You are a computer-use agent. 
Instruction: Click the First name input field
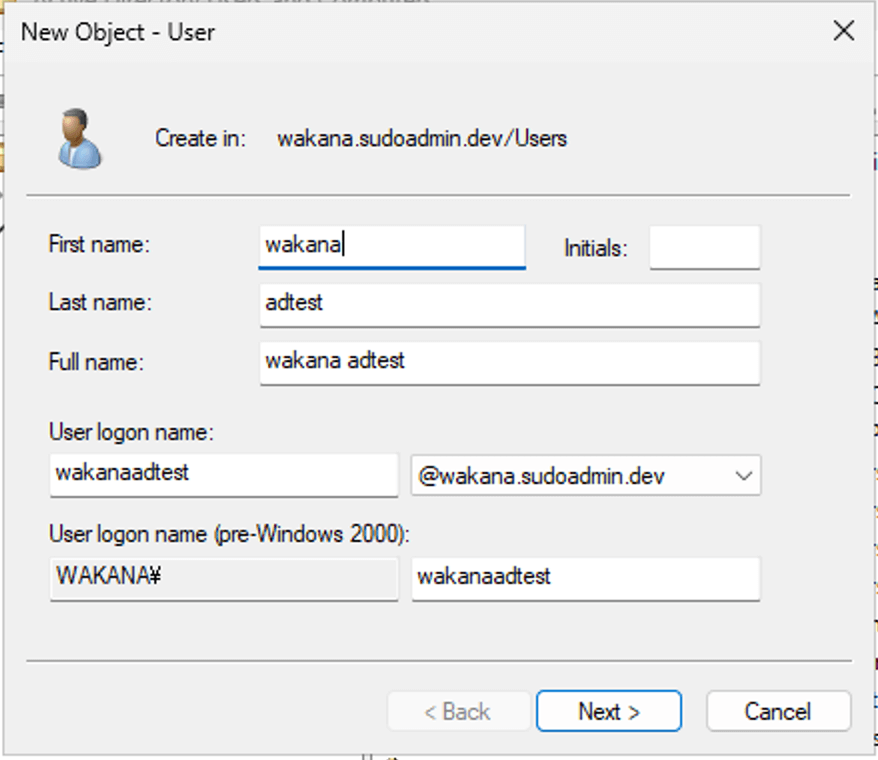(x=391, y=246)
